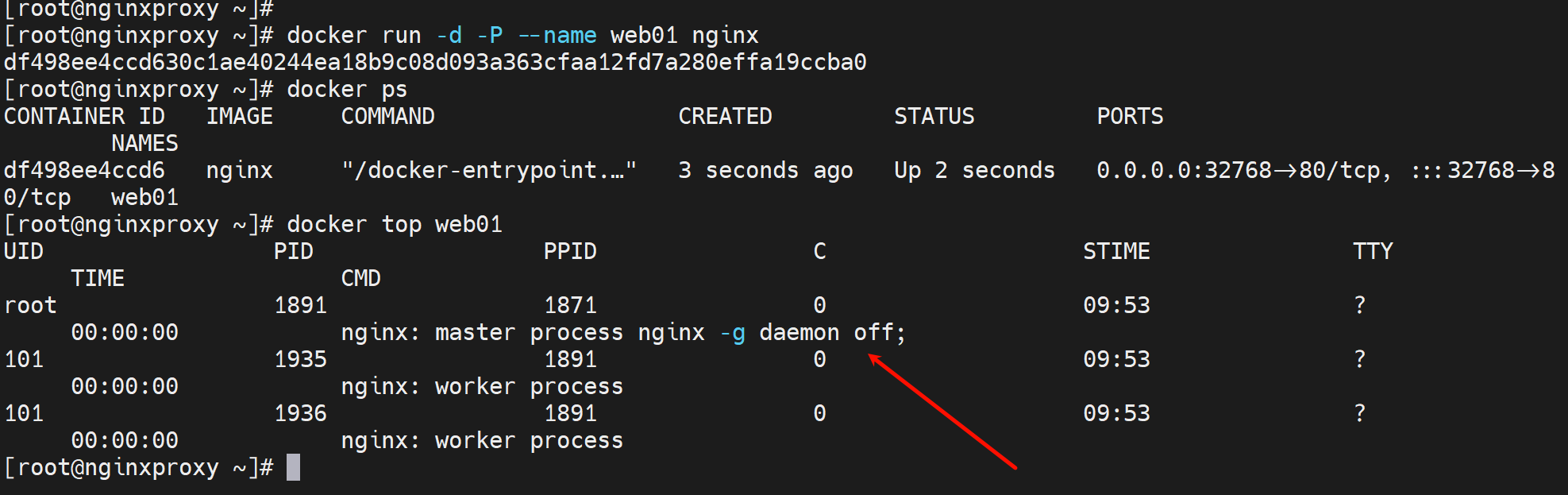Screen dimensions: 1568x495
Task: Click the "/docker-entrypoint.…" command value
Action: point(489,170)
